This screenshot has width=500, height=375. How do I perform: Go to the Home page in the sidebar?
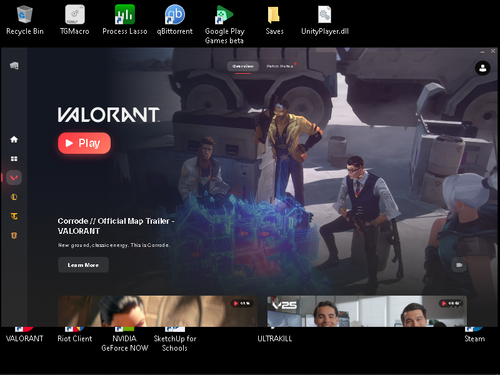tap(14, 139)
